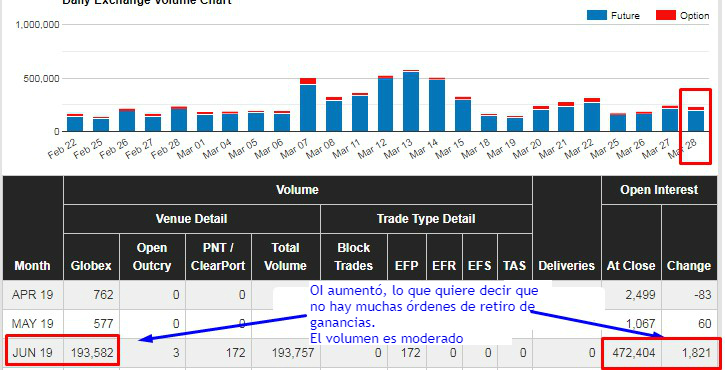
Task: Toggle the Future series legend label
Action: click(x=625, y=16)
